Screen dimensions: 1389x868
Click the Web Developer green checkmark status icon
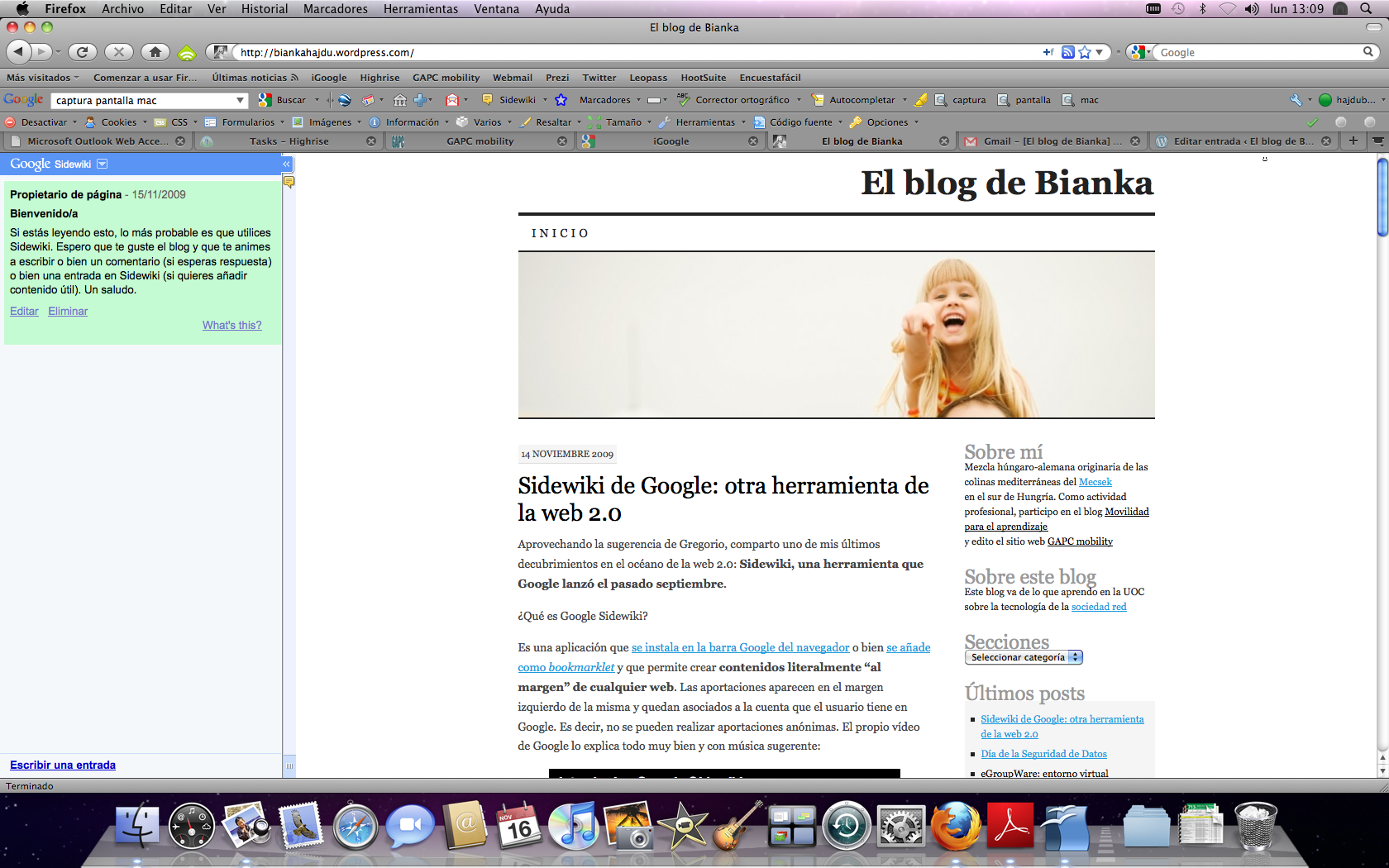[1312, 122]
